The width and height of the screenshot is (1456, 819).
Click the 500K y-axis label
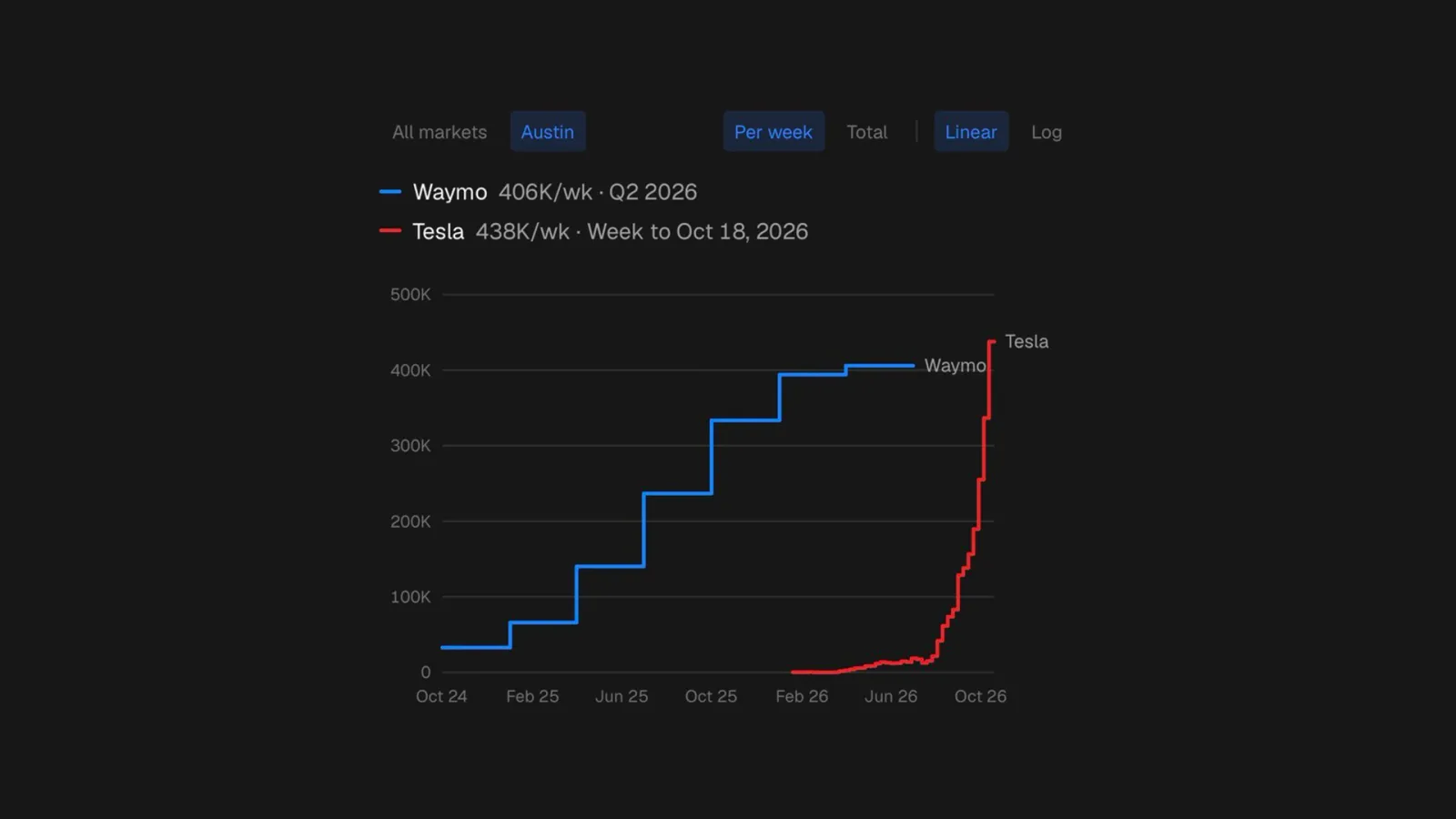(410, 294)
